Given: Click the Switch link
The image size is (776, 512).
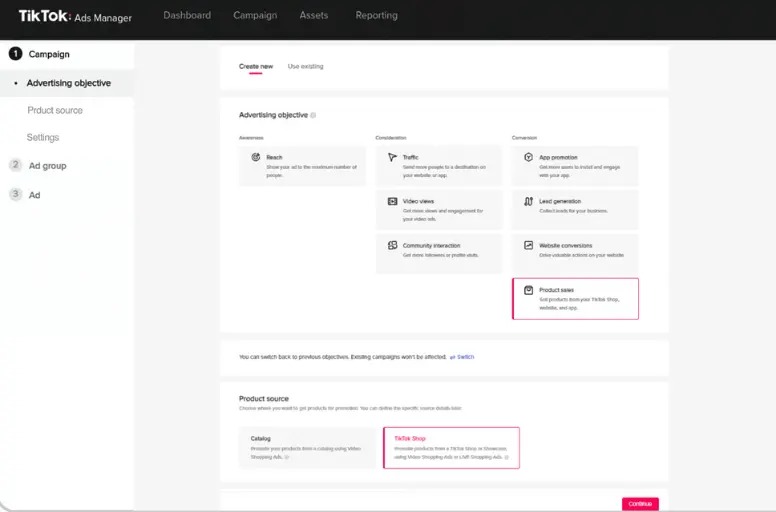Looking at the screenshot, I should (466, 357).
